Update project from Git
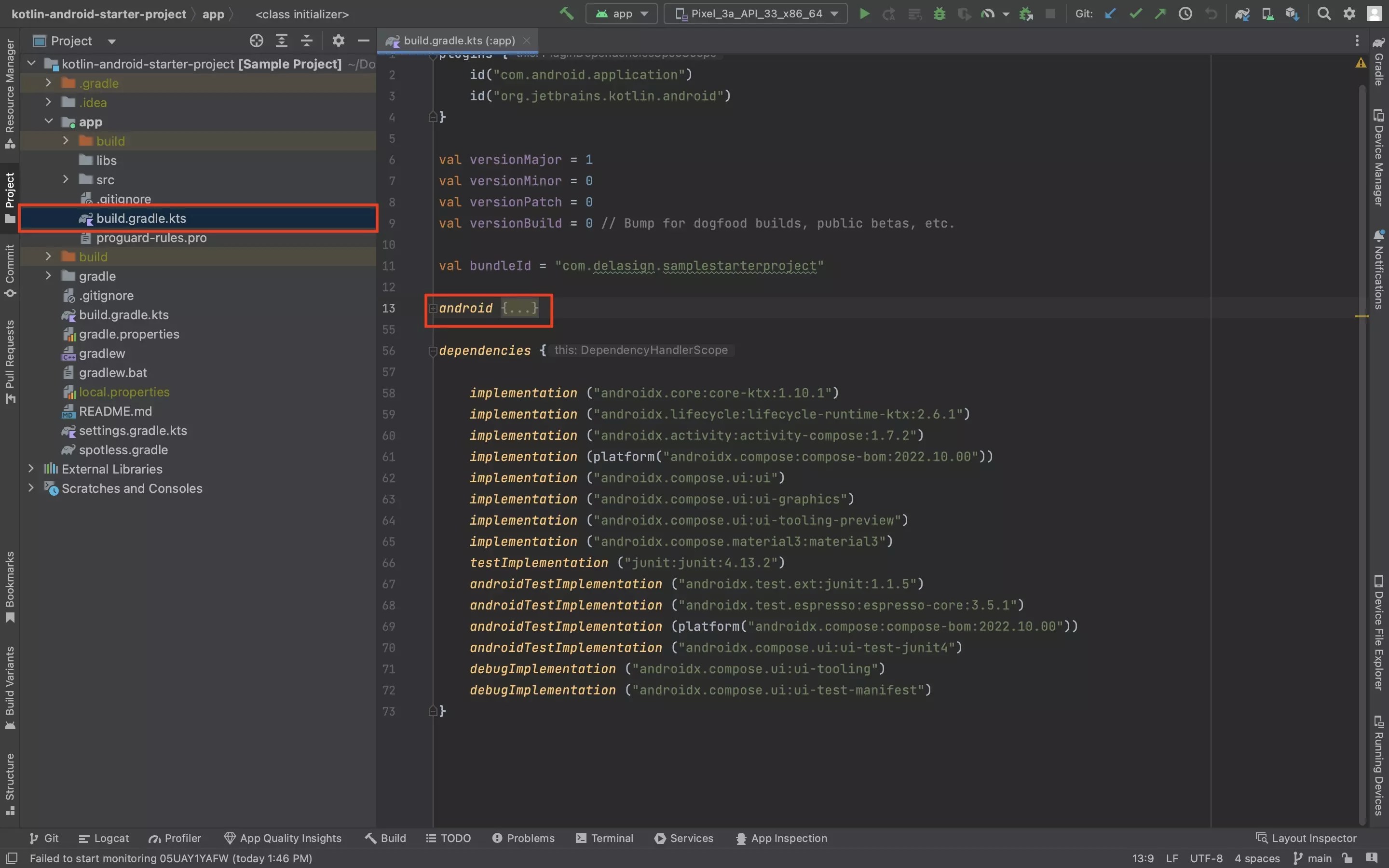The width and height of the screenshot is (1389, 868). [x=1110, y=14]
